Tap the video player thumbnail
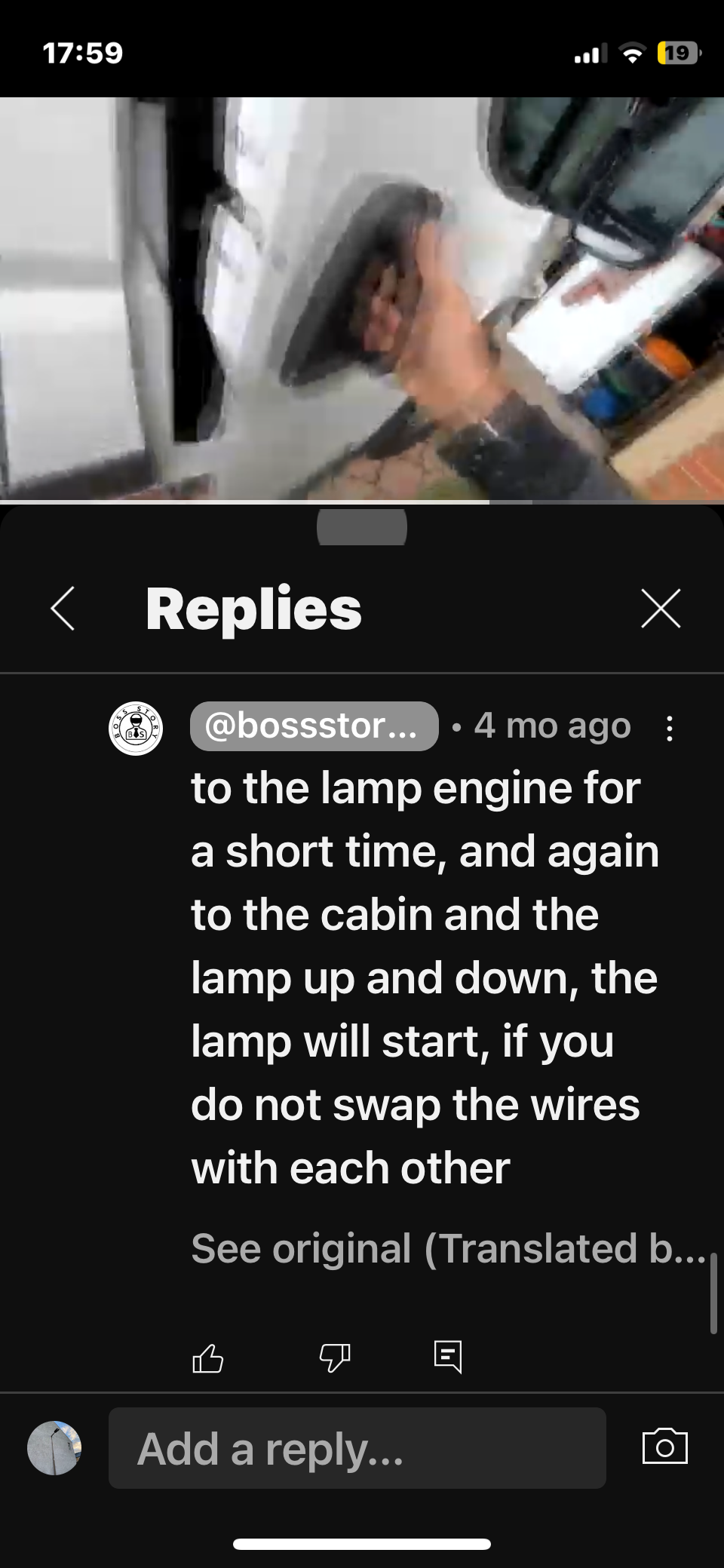 362,298
